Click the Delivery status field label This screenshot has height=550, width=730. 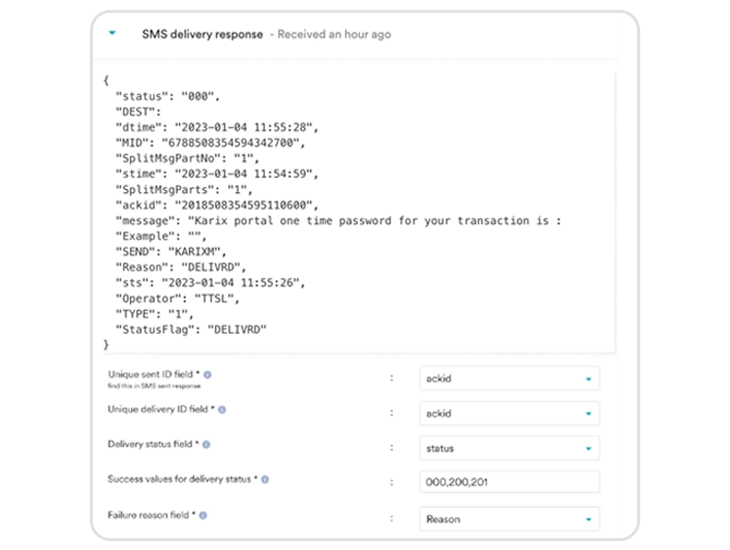click(153, 444)
